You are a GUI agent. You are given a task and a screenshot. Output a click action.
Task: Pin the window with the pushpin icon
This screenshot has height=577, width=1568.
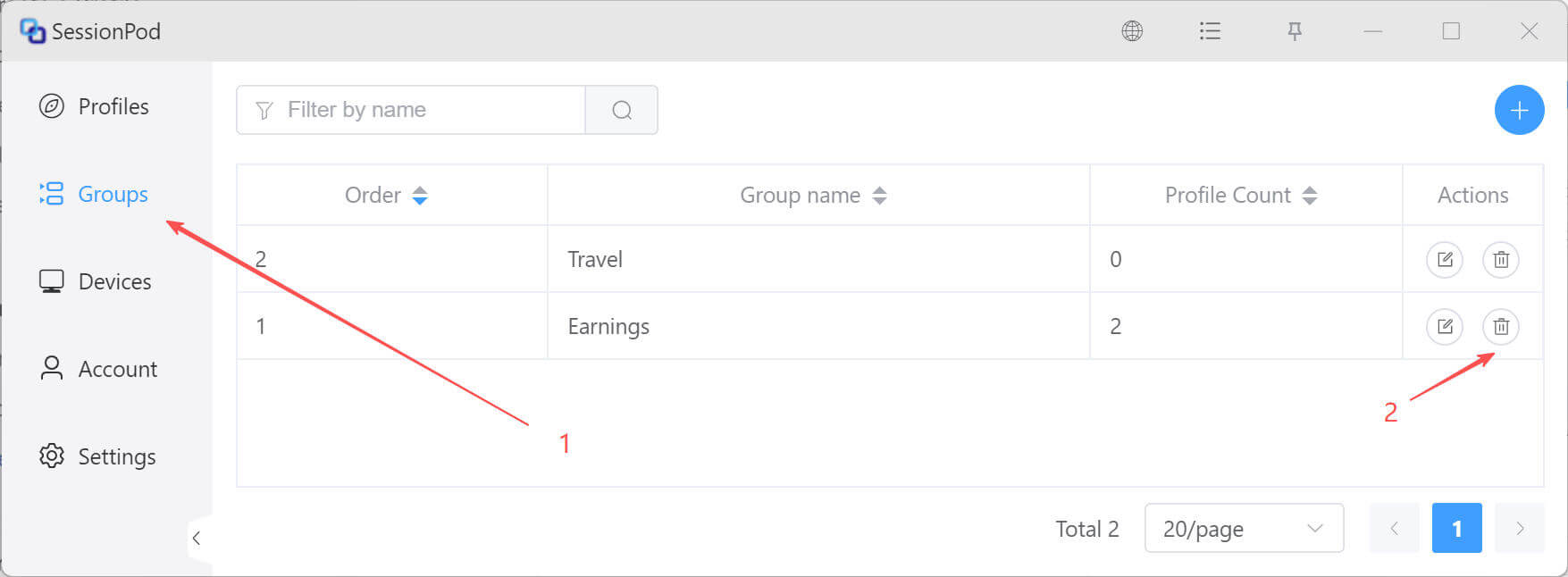[1295, 31]
